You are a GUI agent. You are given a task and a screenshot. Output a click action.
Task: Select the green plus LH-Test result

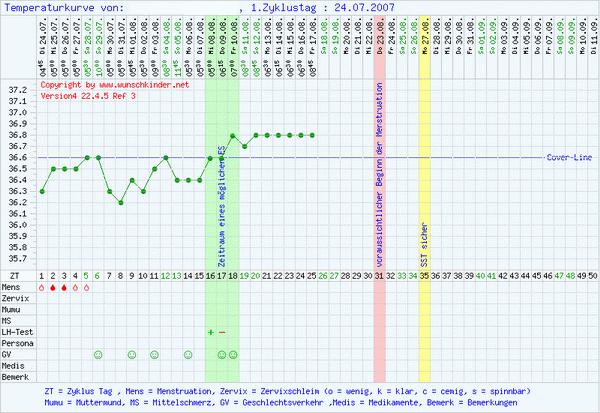pyautogui.click(x=211, y=332)
